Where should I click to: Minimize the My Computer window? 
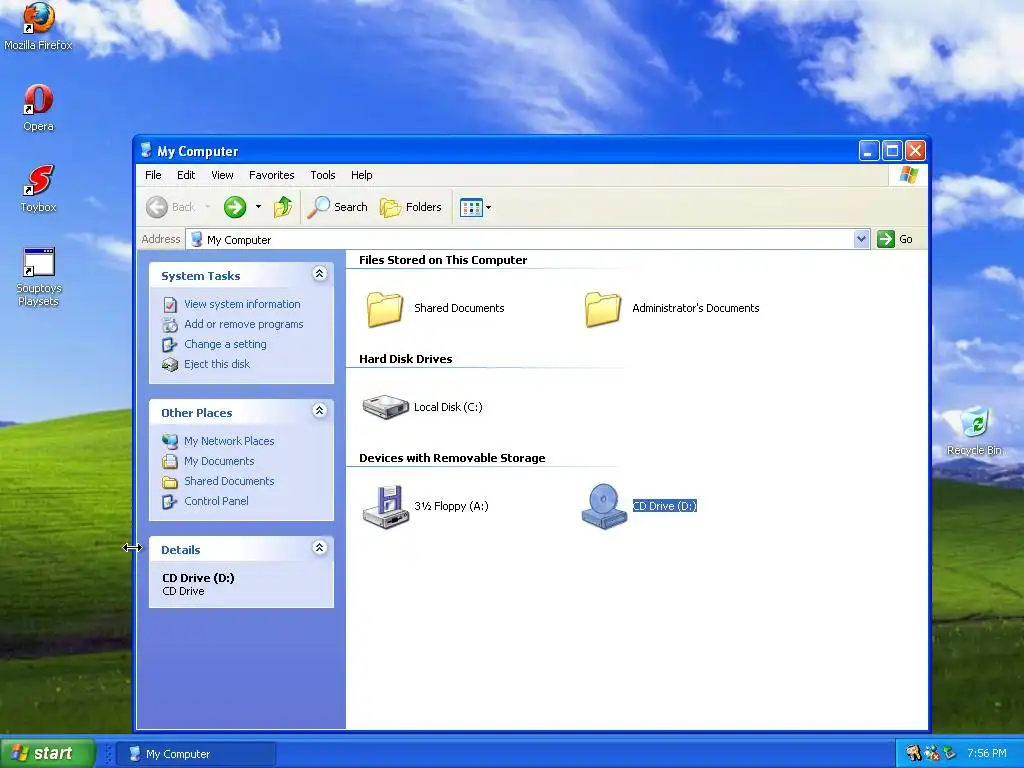(x=869, y=151)
